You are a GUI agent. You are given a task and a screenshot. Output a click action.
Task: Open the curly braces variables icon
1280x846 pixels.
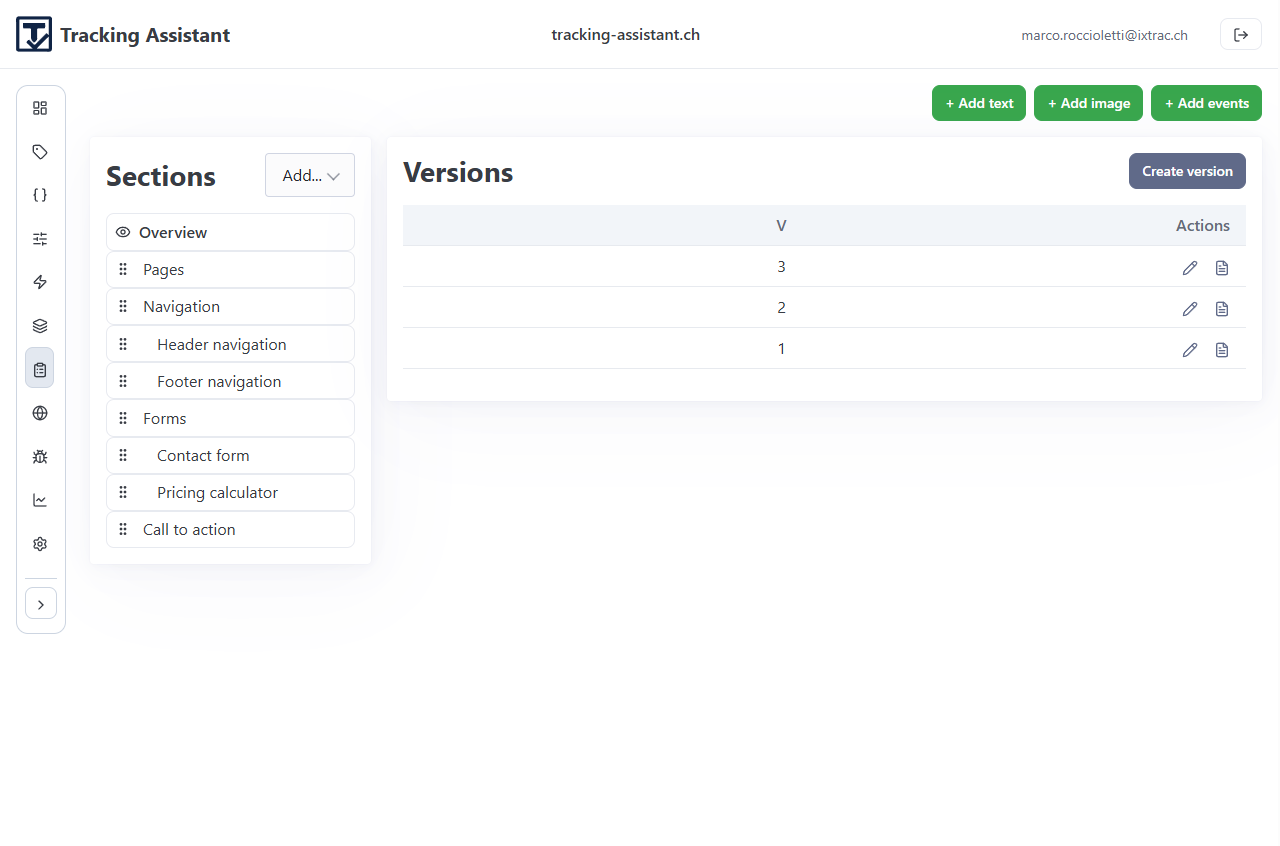[40, 195]
